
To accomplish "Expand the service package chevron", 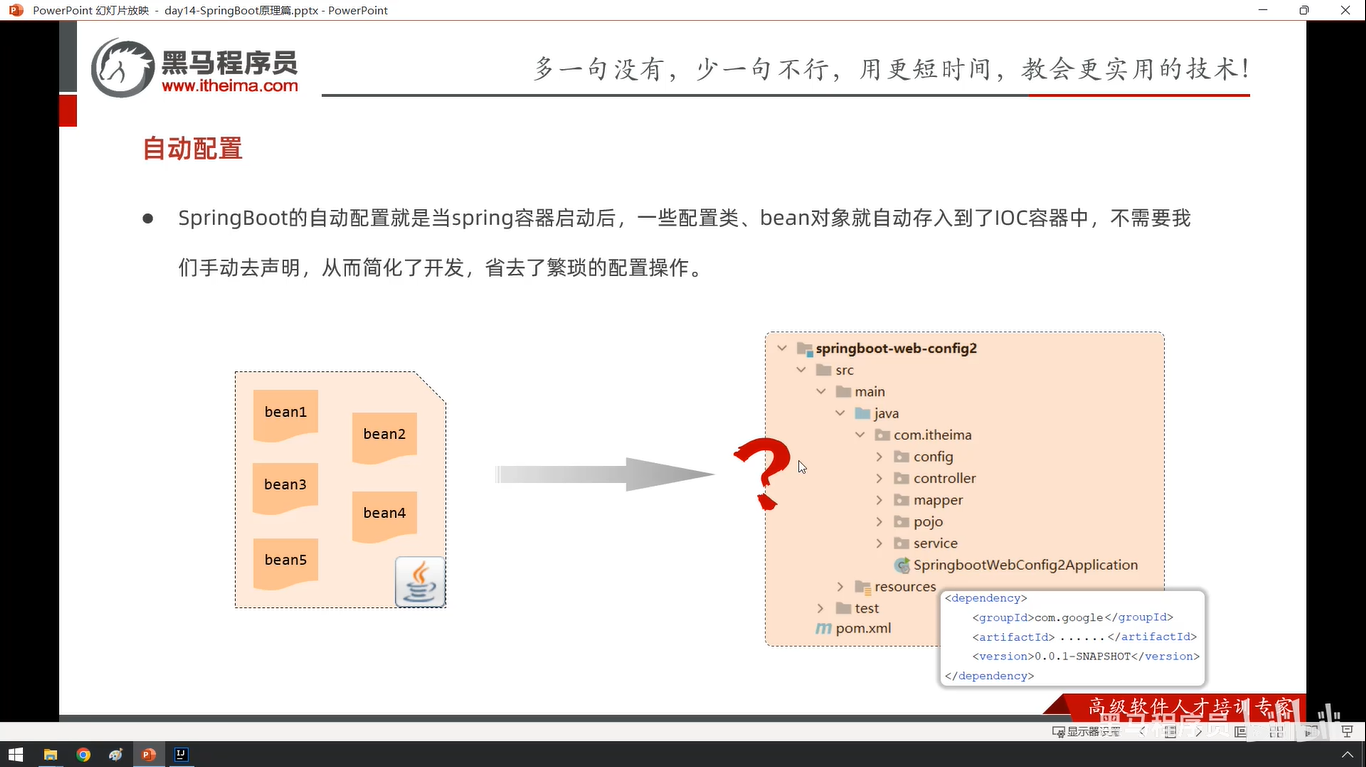I will pos(879,543).
